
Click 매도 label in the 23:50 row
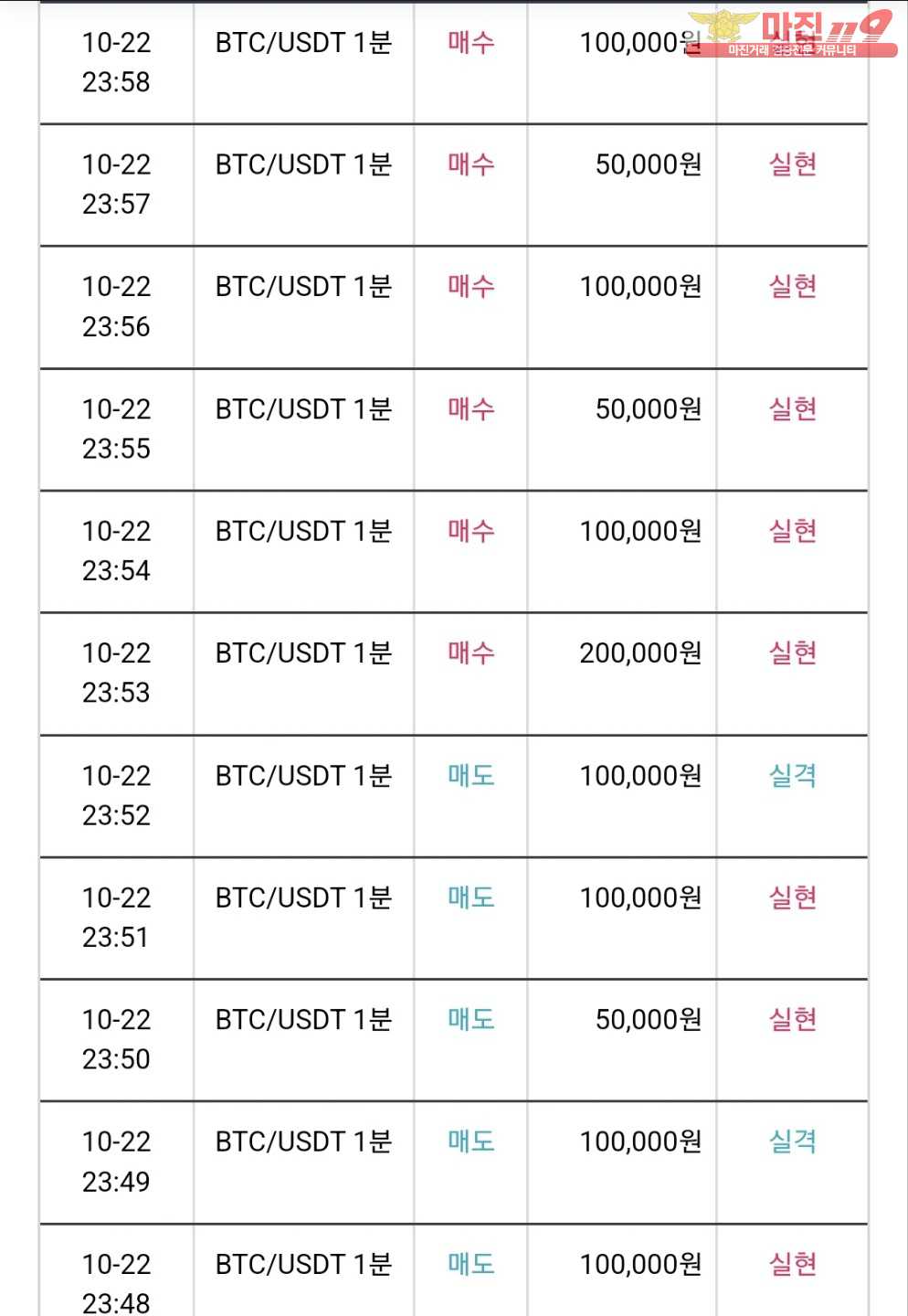point(471,1020)
